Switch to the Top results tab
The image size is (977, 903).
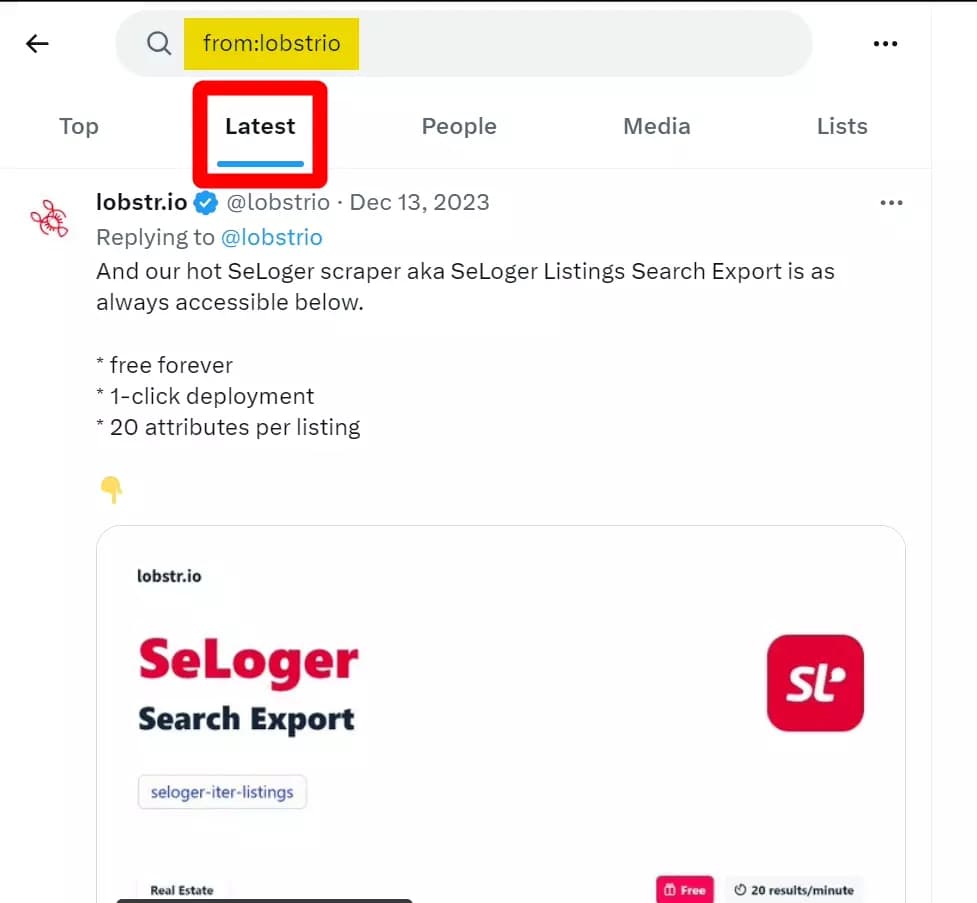pyautogui.click(x=79, y=126)
